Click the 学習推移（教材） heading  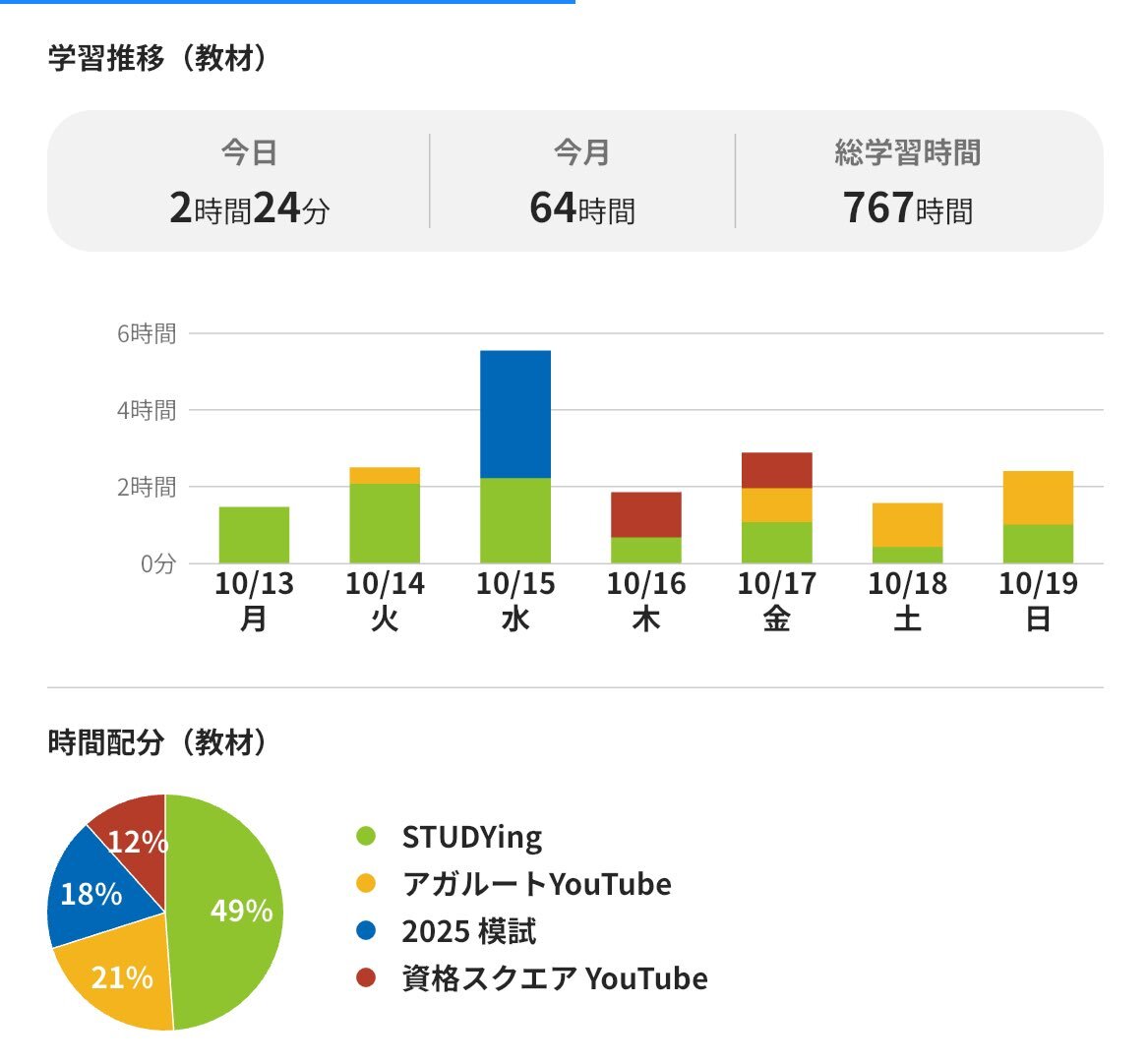pyautogui.click(x=157, y=58)
